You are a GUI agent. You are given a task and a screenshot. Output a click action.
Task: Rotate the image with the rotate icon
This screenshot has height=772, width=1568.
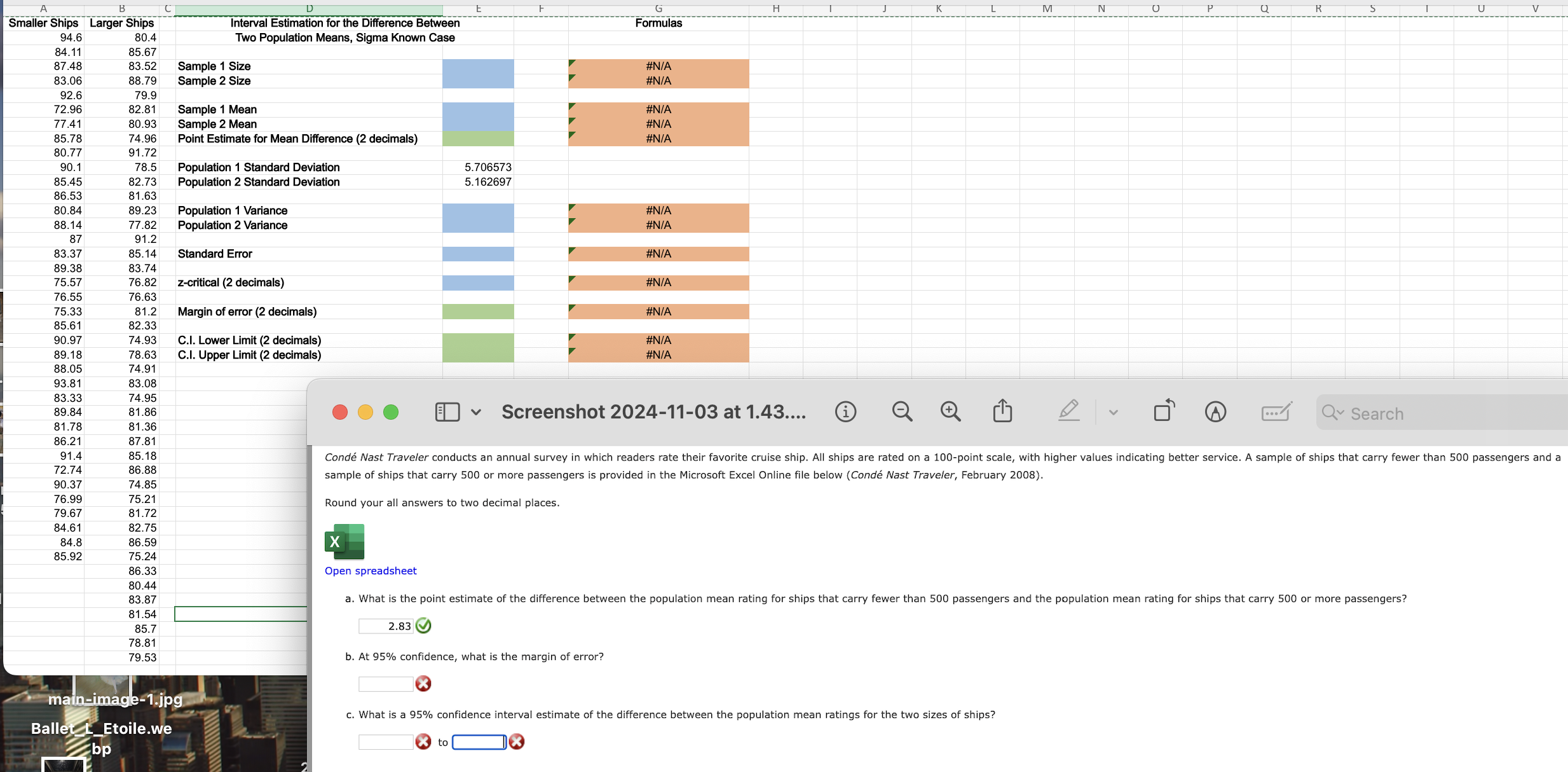[1164, 411]
